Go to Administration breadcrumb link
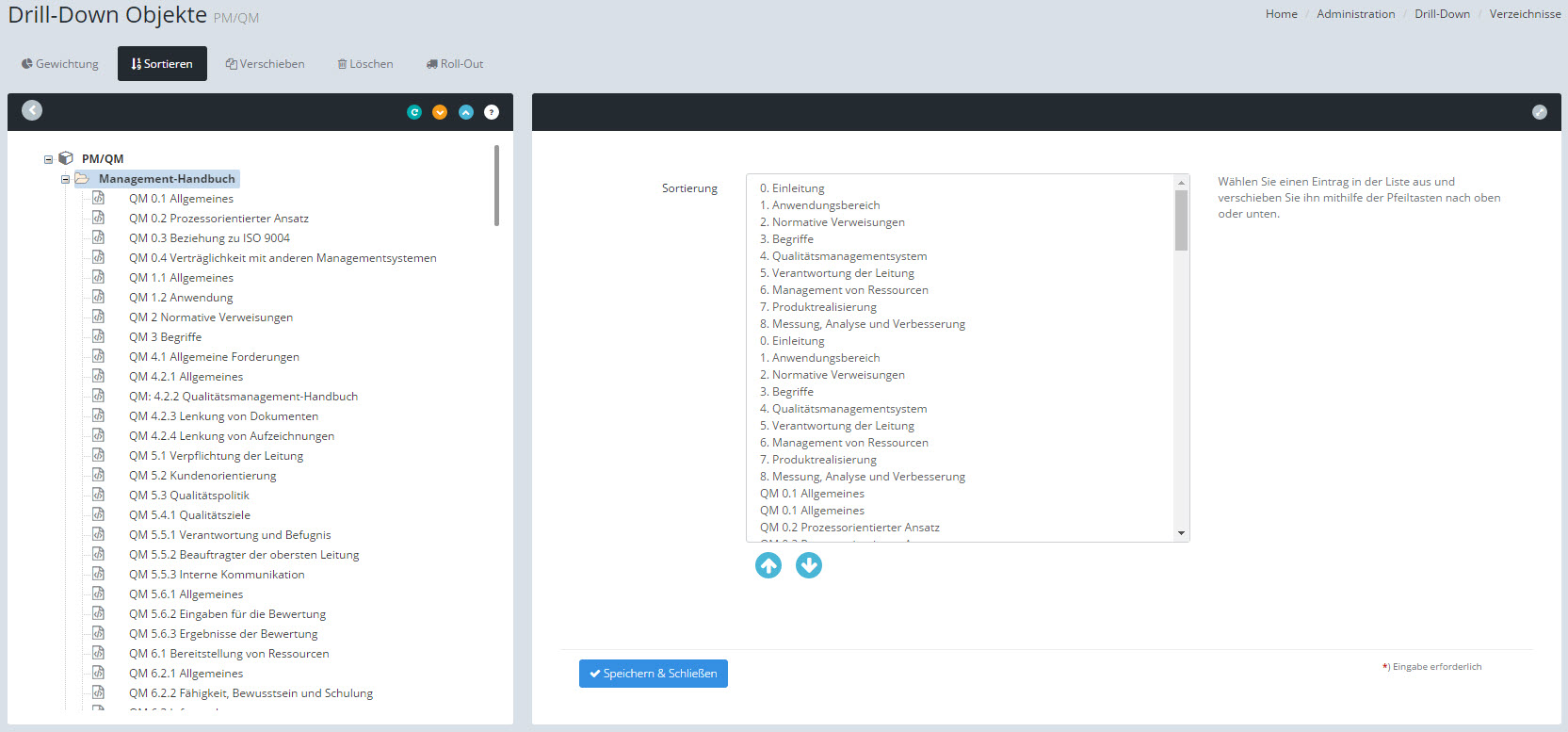Screen dimensions: 1568x732 [x=1355, y=14]
